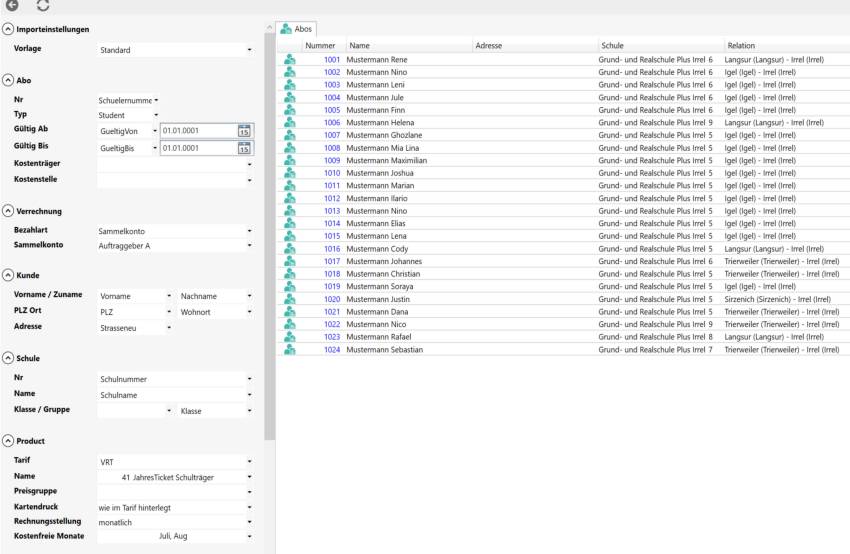This screenshot has width=850, height=554.
Task: Select the Mustermann Helena row name
Action: pos(380,123)
